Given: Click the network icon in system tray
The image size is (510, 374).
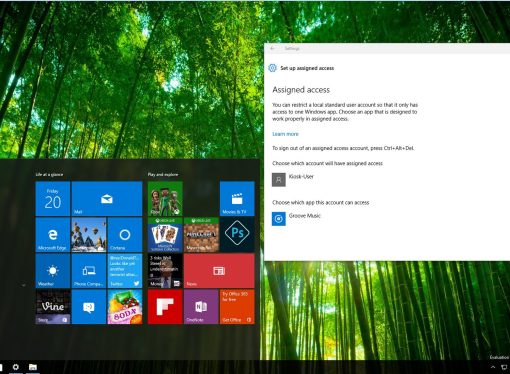Looking at the screenshot, I should coord(504,367).
